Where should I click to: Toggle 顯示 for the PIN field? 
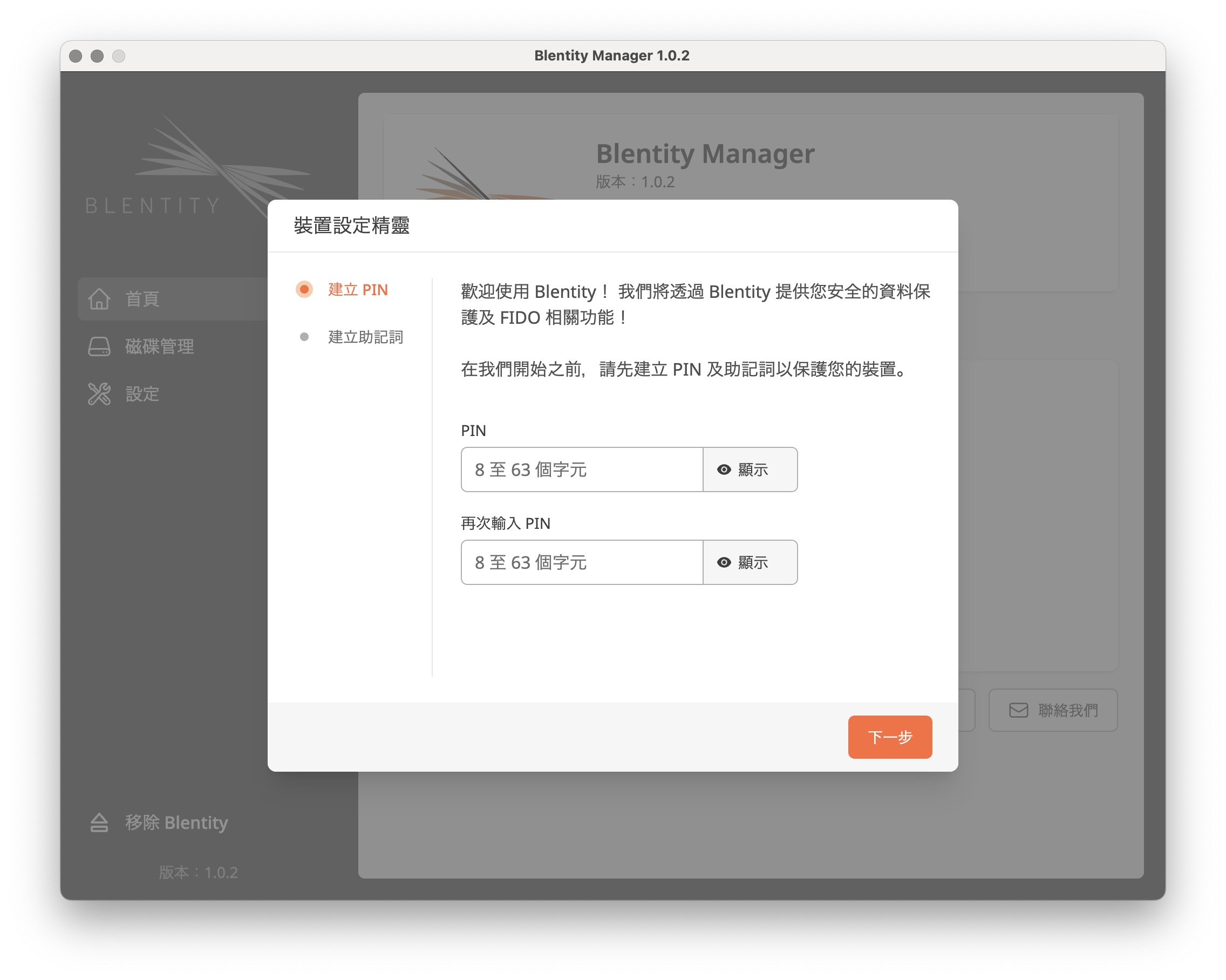(750, 470)
